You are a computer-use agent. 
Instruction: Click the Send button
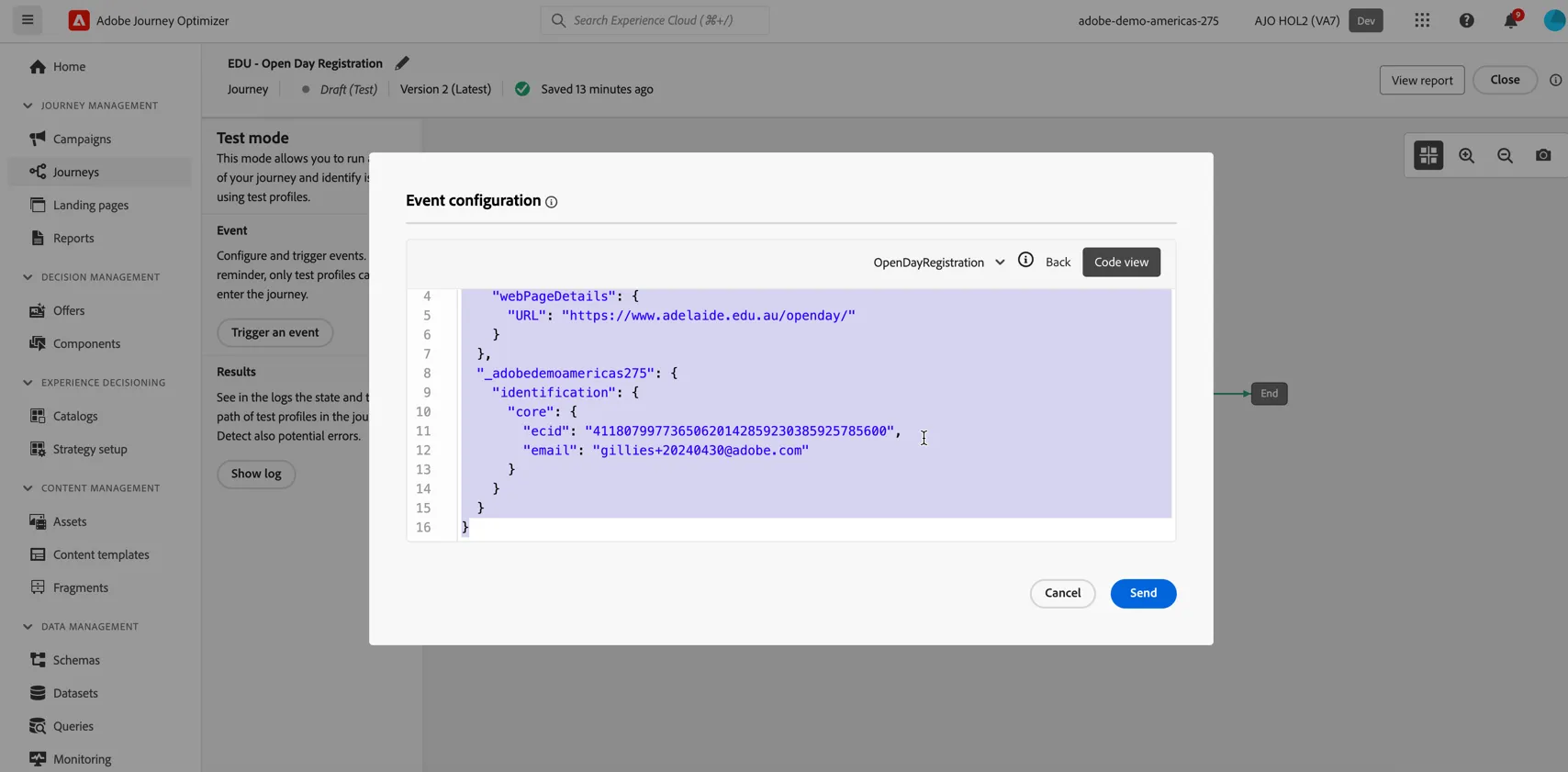coord(1143,594)
